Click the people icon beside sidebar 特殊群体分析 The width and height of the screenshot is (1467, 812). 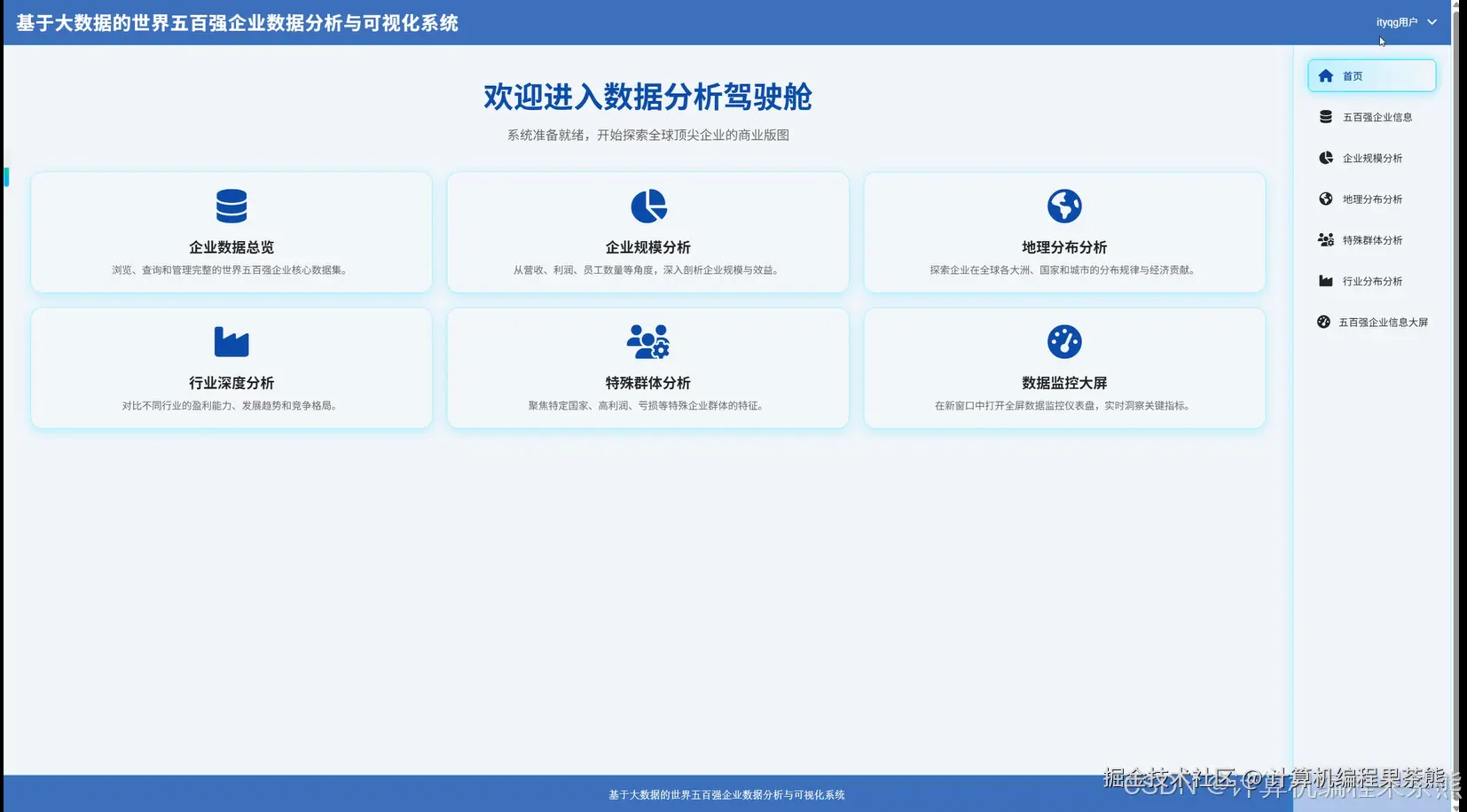(x=1326, y=240)
